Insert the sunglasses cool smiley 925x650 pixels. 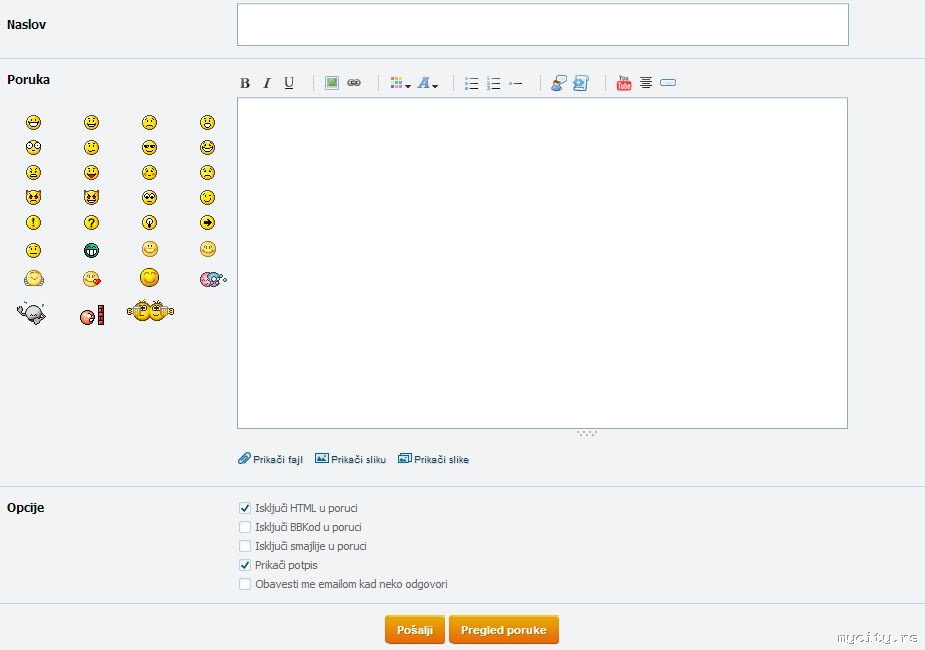pyautogui.click(x=149, y=147)
